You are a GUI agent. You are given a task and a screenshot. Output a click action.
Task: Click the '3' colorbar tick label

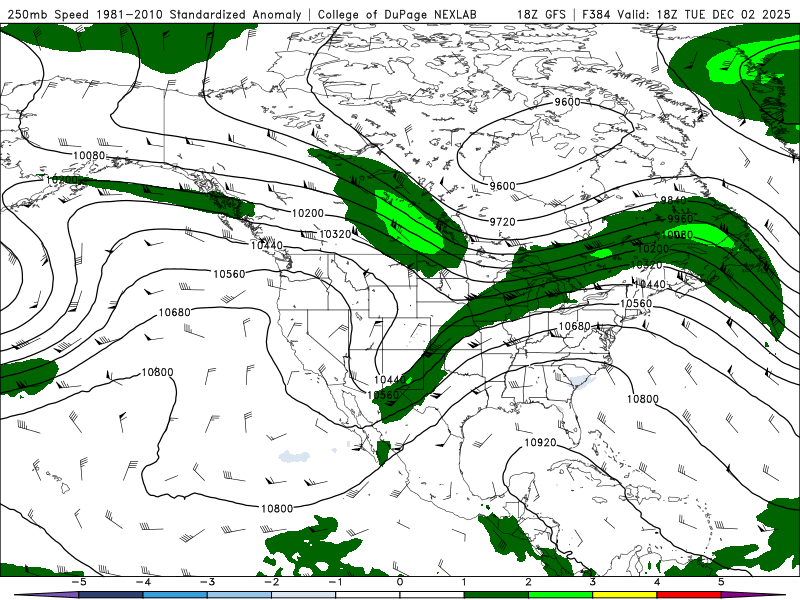coord(592,582)
